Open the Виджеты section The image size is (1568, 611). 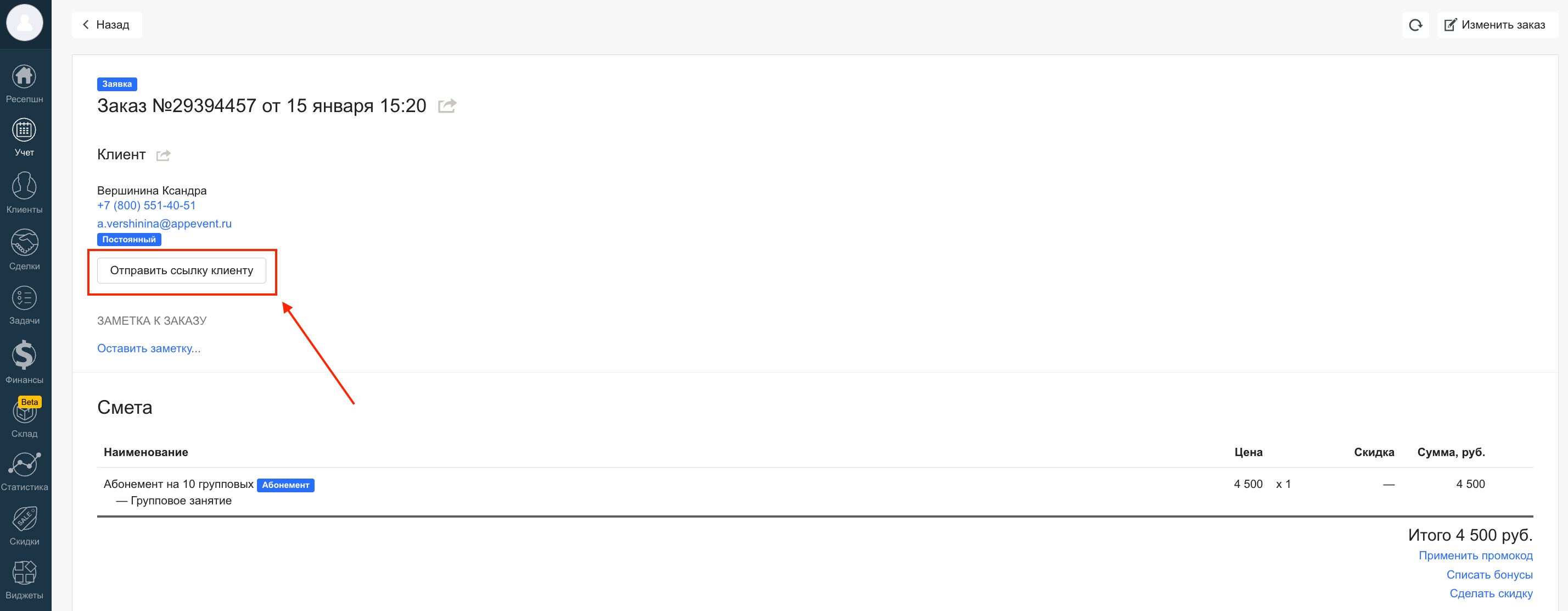pos(24,579)
